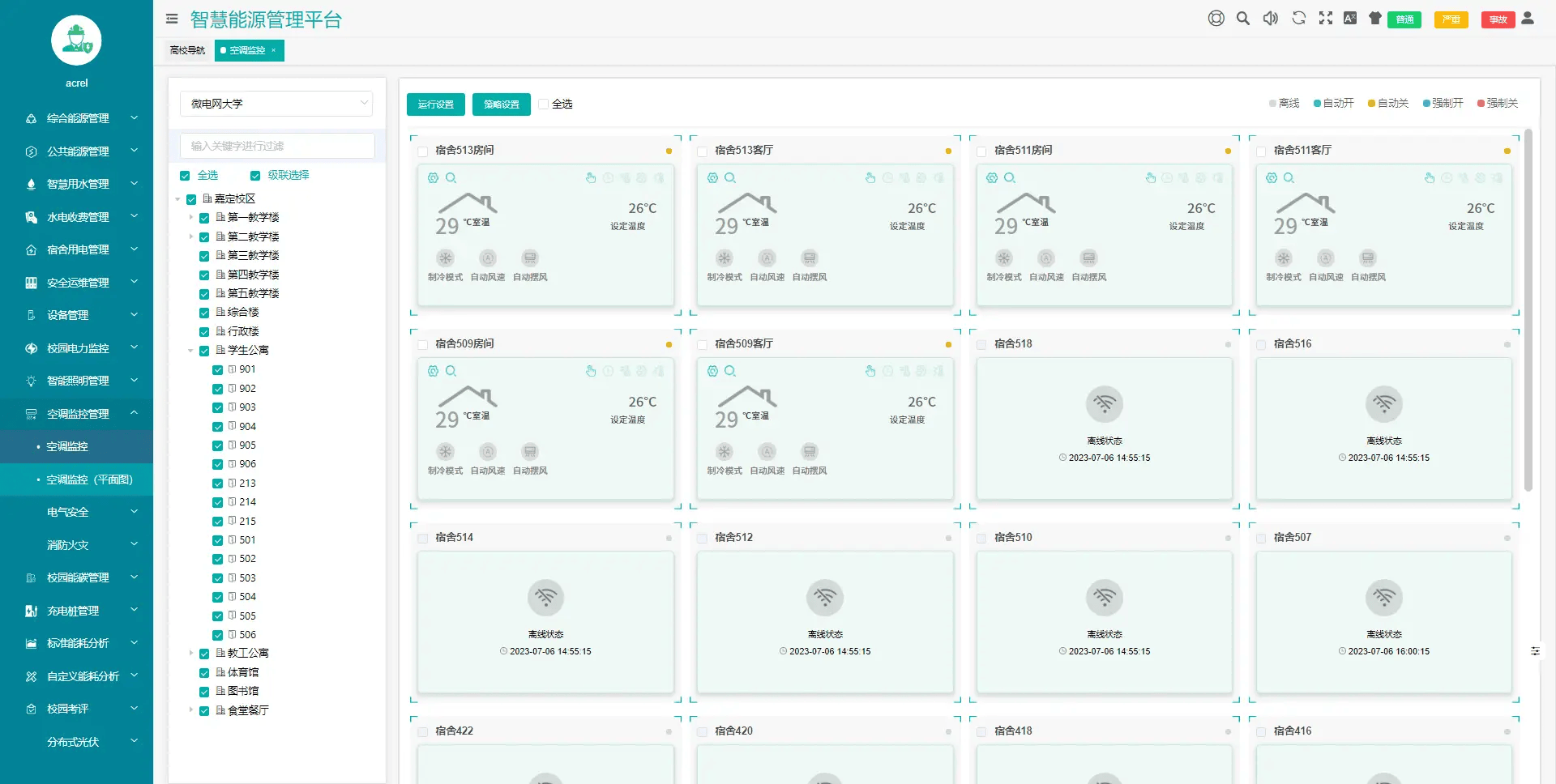
Task: Enter fullscreen with the expand arrows icon
Action: [1326, 18]
